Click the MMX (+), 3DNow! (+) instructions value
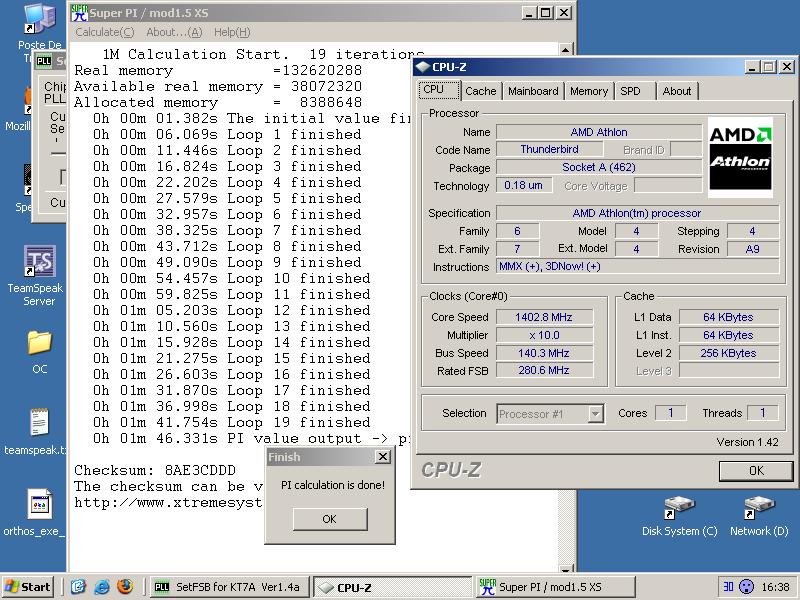 tap(637, 266)
